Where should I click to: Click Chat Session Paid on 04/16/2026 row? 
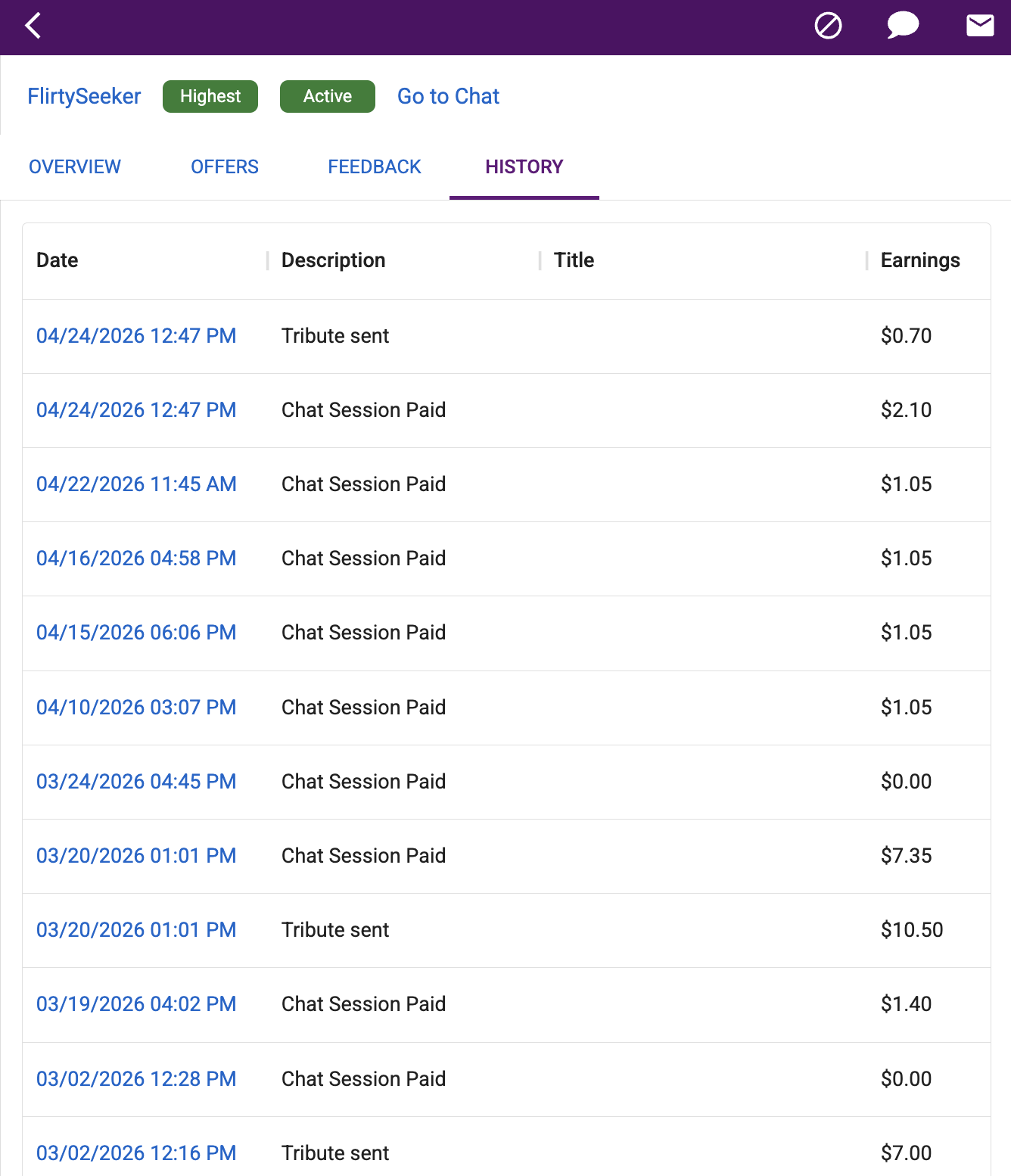[363, 558]
